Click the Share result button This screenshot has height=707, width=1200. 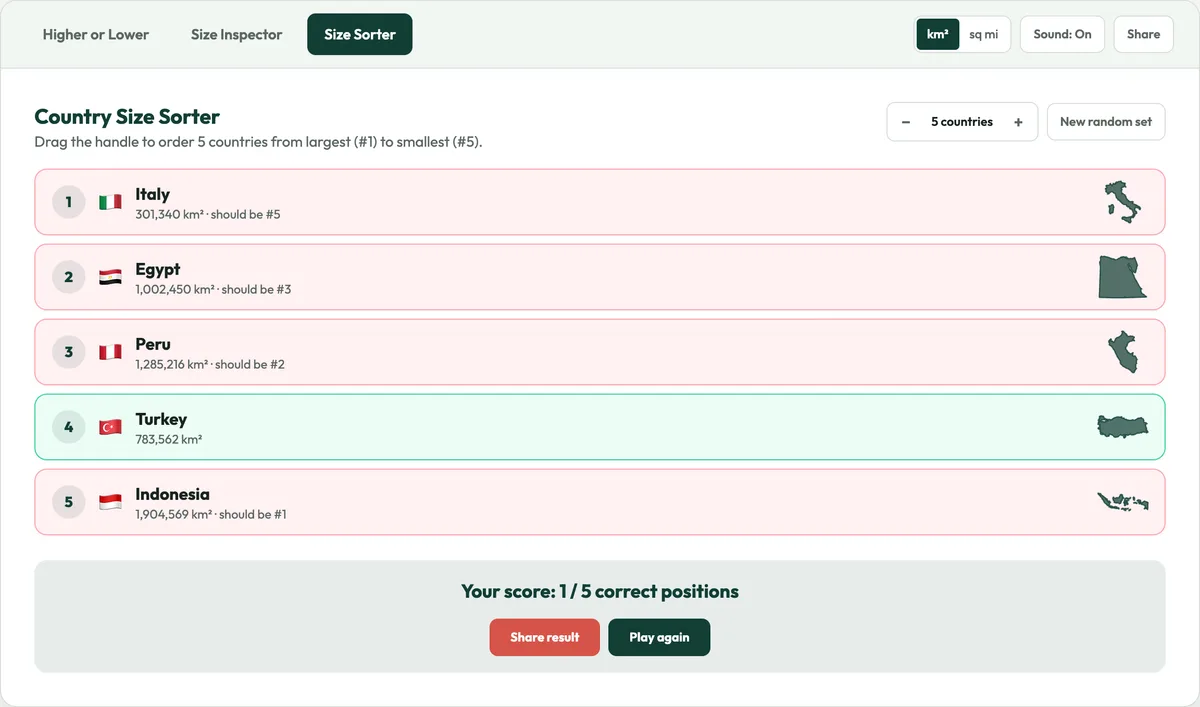click(x=545, y=637)
